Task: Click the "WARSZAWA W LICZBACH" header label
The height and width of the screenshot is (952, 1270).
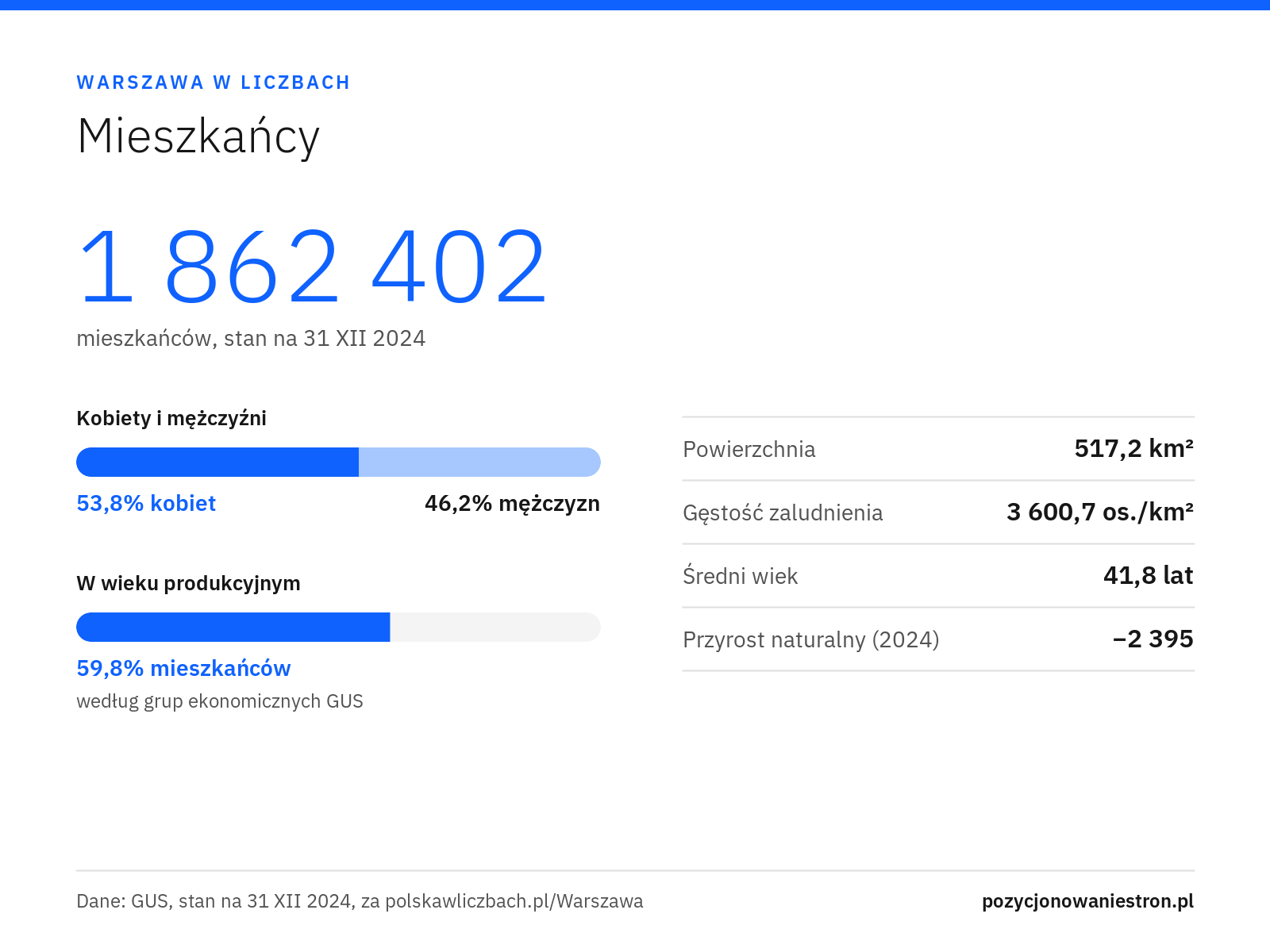Action: point(214,83)
